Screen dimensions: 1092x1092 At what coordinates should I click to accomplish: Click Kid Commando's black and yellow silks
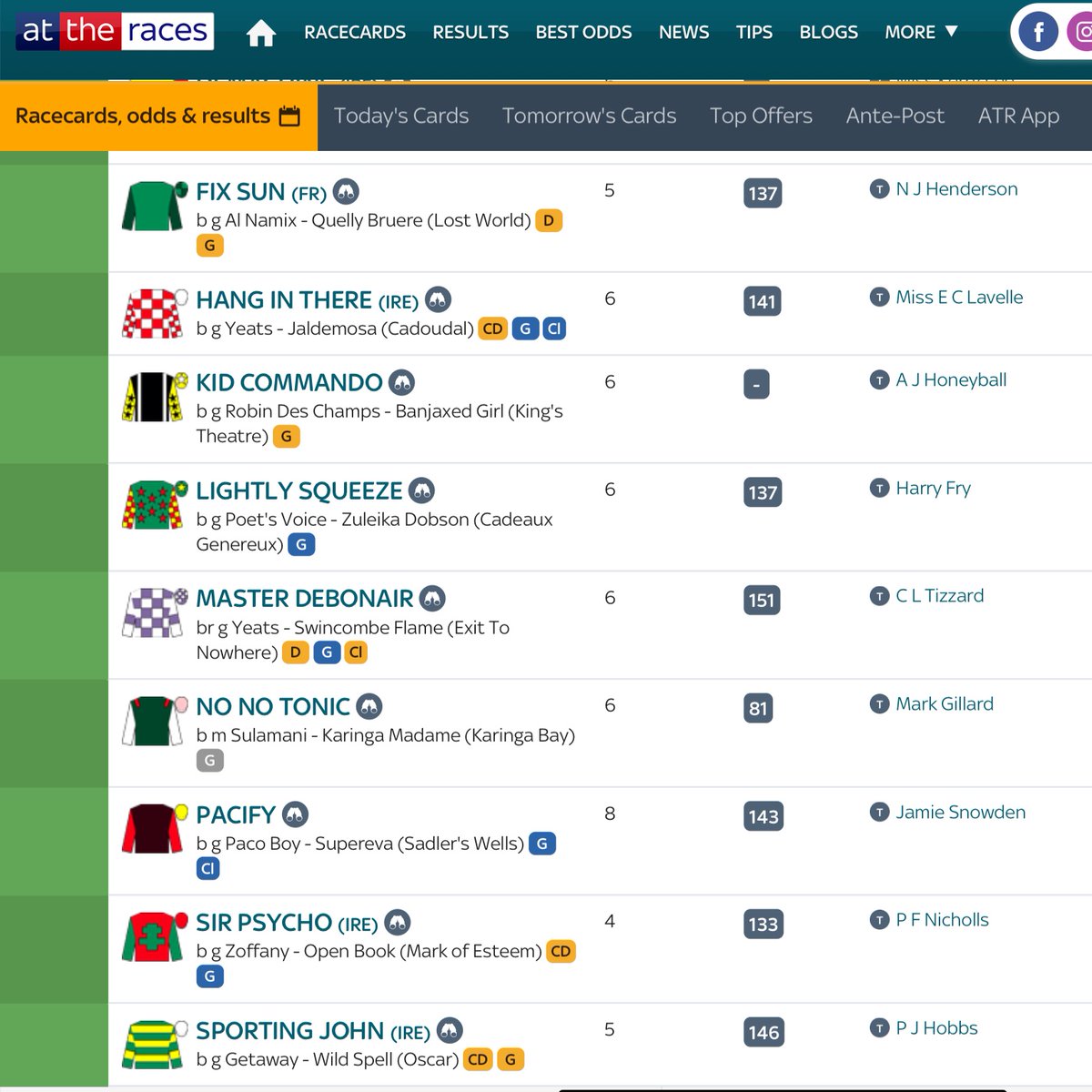click(153, 397)
